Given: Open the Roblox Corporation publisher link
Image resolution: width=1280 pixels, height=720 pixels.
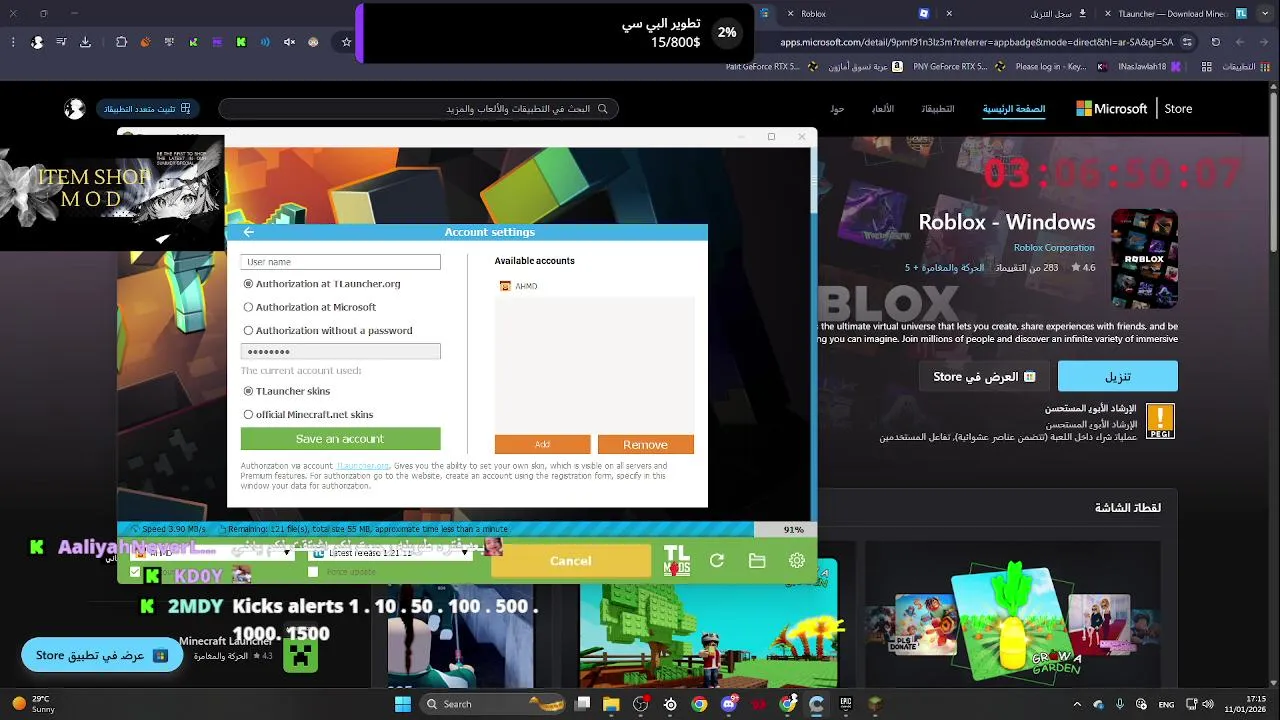Looking at the screenshot, I should [x=1054, y=248].
